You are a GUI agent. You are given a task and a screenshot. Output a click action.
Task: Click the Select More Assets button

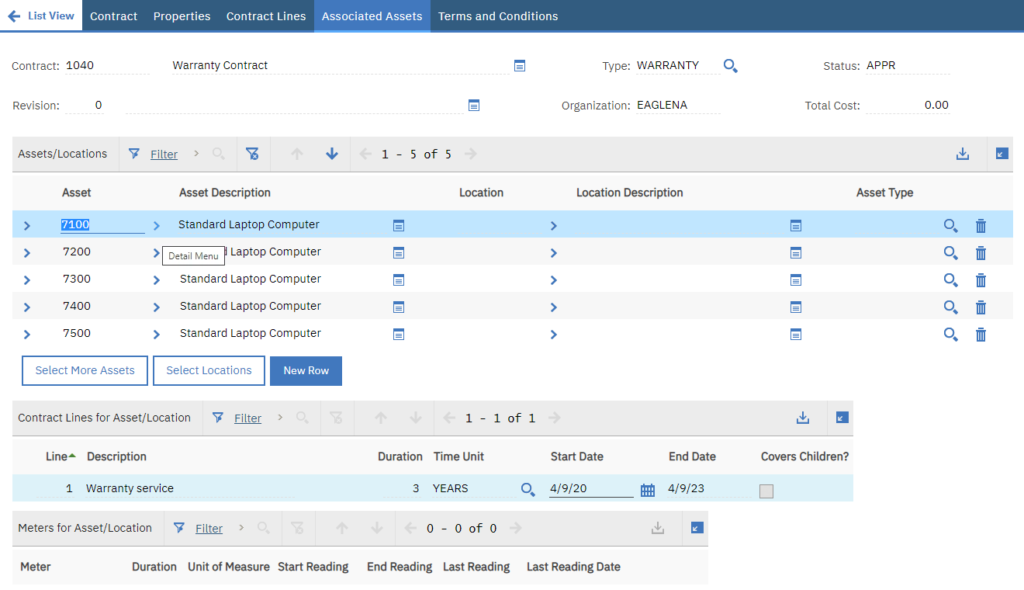click(x=85, y=371)
